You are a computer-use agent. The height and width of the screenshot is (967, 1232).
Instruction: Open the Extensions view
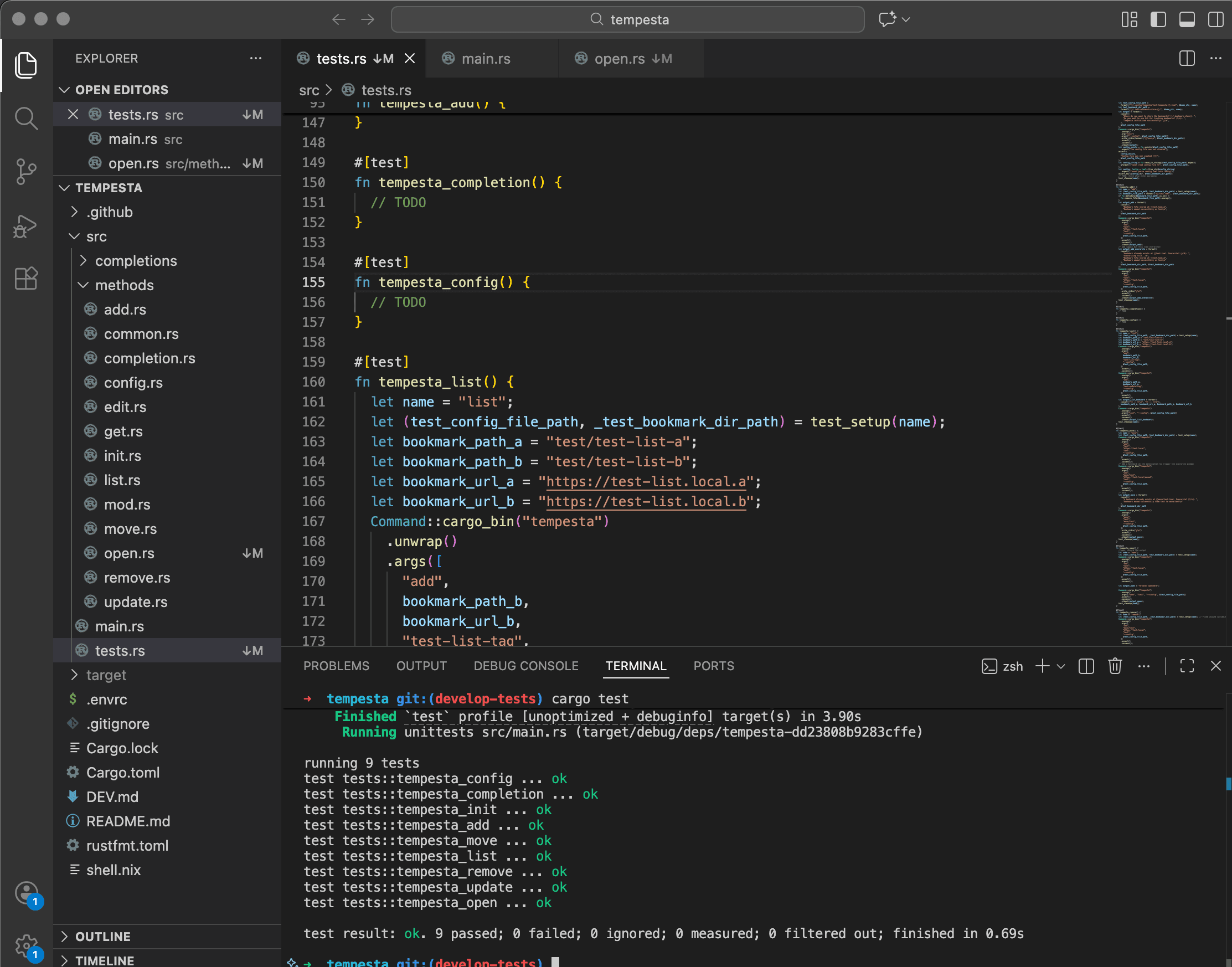click(26, 279)
